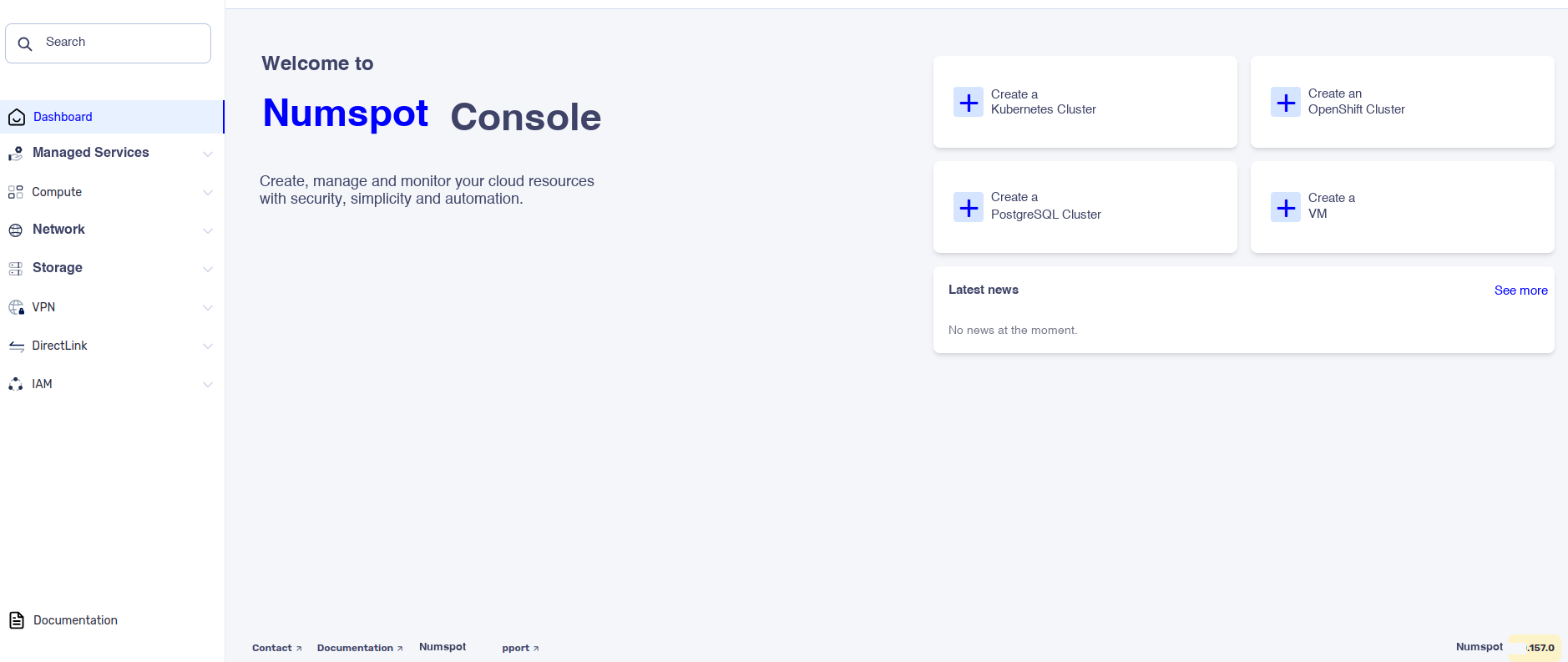Click the search magnifier icon

point(25,43)
